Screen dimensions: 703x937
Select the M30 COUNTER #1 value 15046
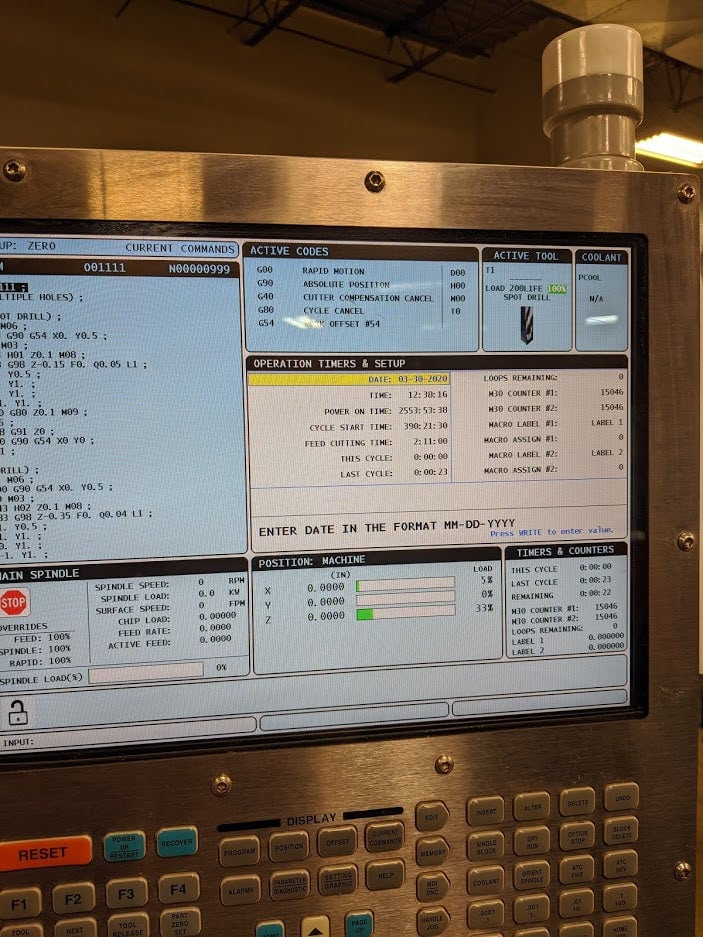(x=612, y=393)
